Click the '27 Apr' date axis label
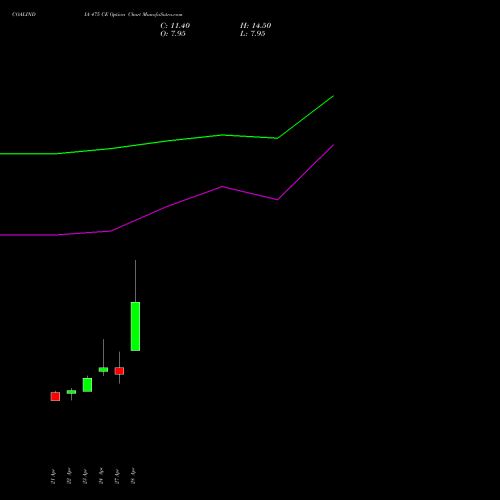500x500 pixels. pyautogui.click(x=117, y=476)
